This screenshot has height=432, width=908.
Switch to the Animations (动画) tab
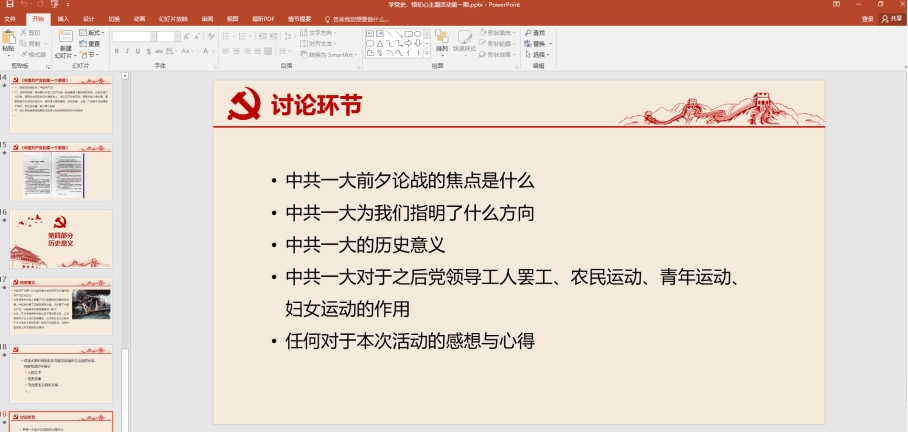click(140, 19)
